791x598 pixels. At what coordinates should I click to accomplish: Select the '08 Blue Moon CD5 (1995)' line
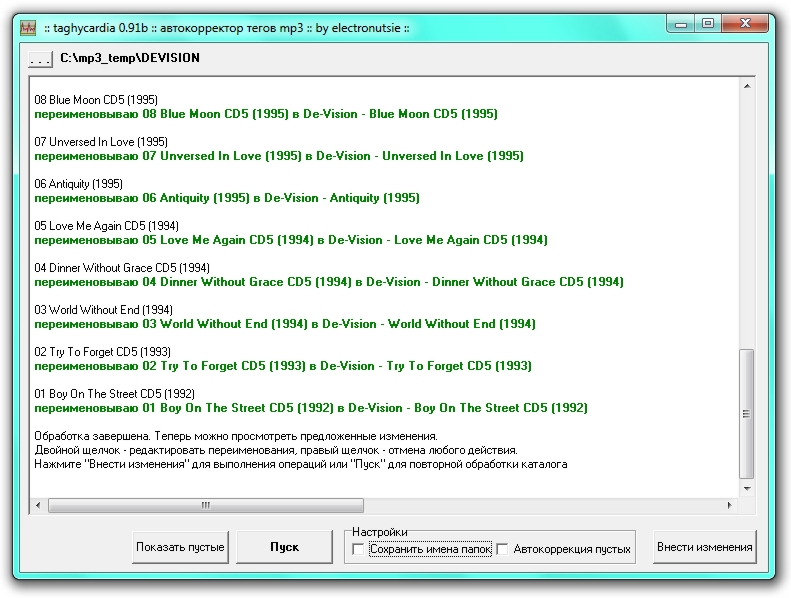(96, 100)
